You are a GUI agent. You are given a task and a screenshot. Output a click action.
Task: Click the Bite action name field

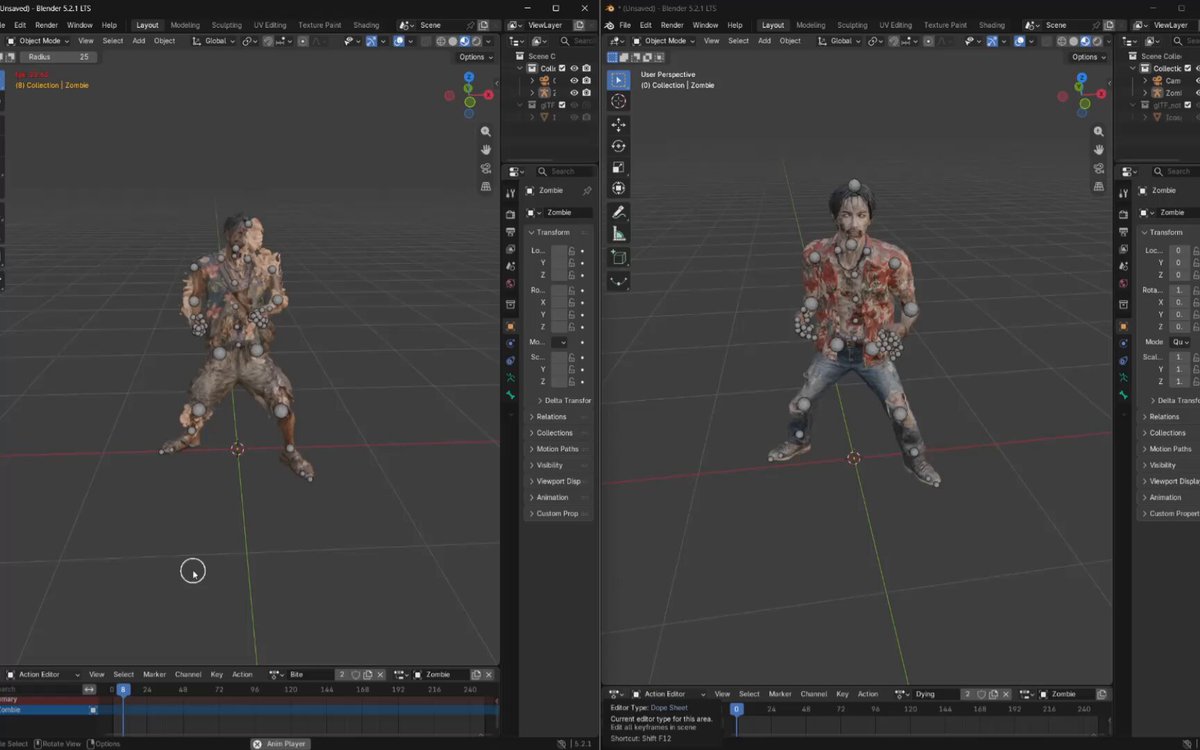pyautogui.click(x=310, y=675)
